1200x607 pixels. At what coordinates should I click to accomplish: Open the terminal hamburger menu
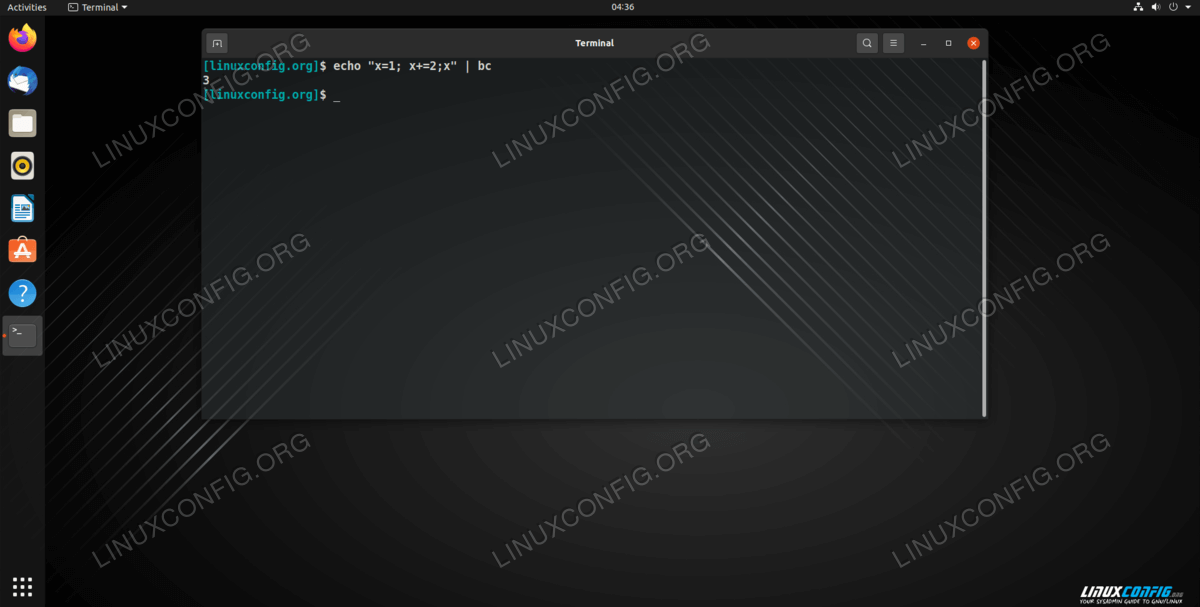tap(893, 43)
